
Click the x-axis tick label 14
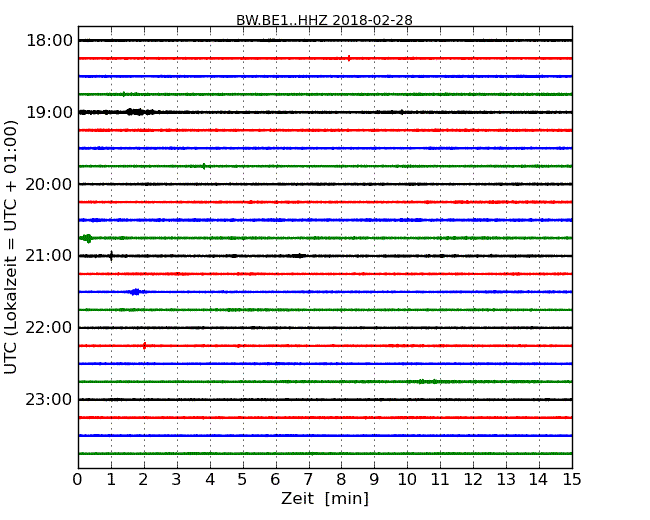click(538, 479)
